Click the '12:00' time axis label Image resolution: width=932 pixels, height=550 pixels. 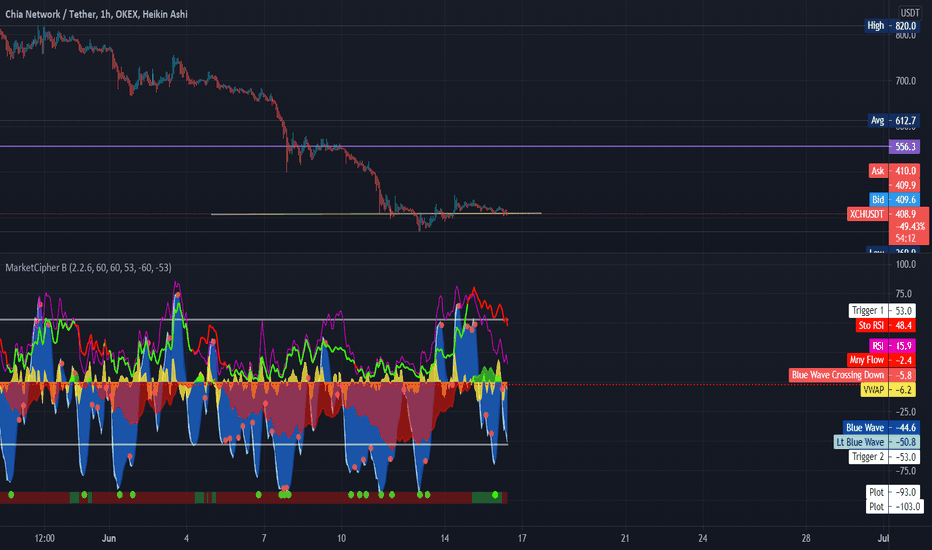pyautogui.click(x=45, y=538)
